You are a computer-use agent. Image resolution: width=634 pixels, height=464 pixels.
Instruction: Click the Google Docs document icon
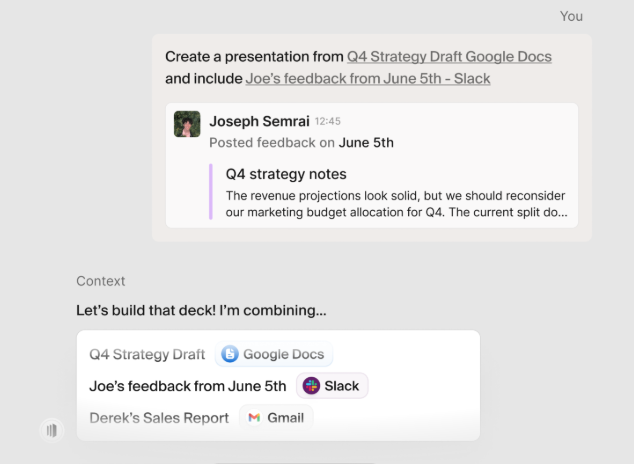click(230, 354)
